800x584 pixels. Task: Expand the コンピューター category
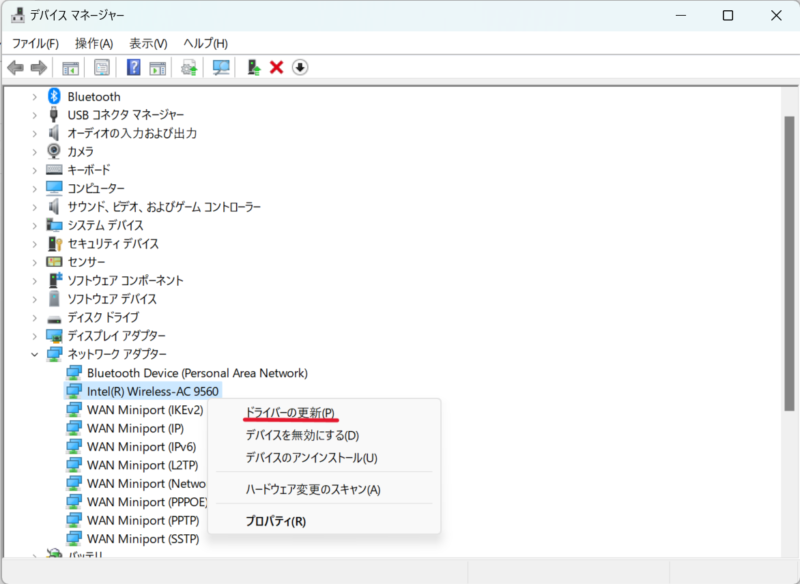pyautogui.click(x=35, y=188)
